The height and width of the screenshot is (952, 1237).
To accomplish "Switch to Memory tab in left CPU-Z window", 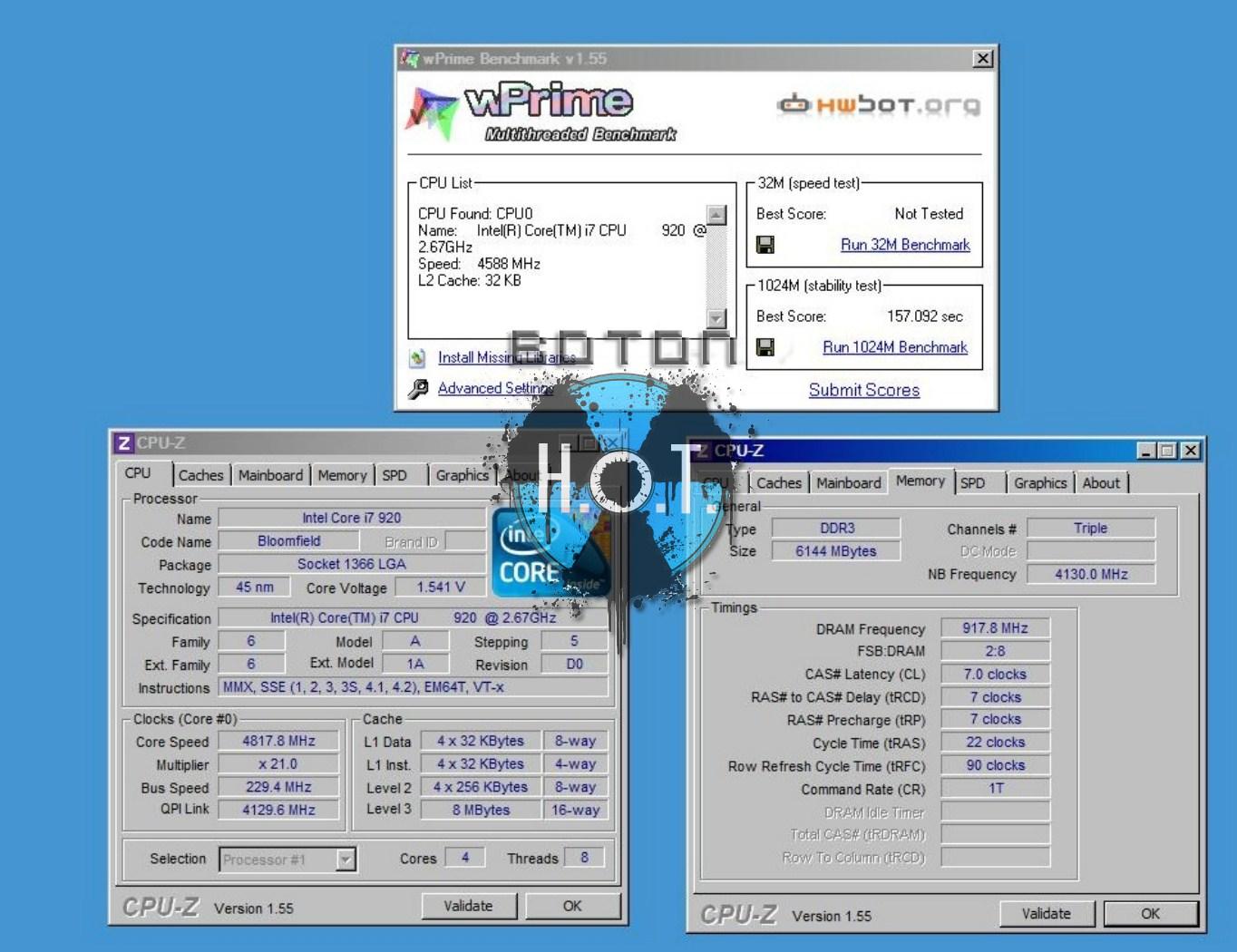I will pos(342,475).
